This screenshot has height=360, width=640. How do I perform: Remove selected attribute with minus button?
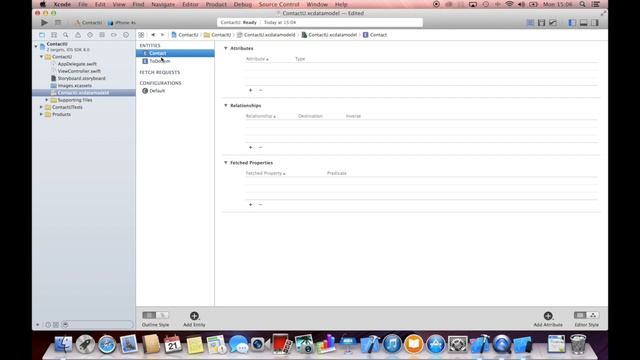260,90
